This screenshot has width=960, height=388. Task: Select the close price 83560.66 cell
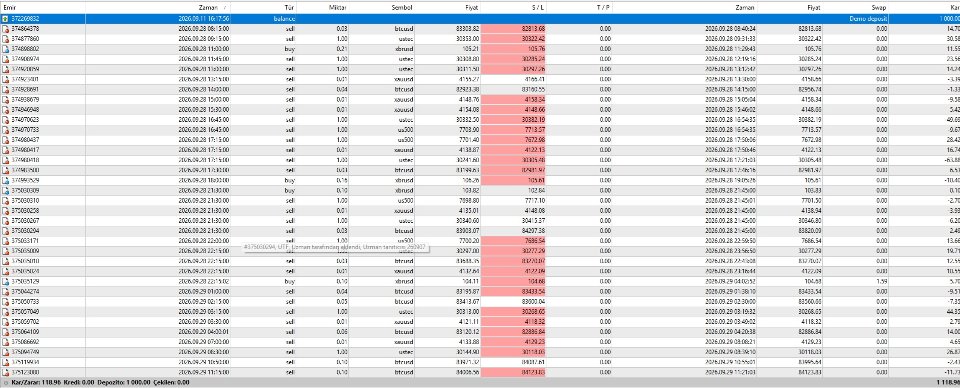[x=810, y=302]
